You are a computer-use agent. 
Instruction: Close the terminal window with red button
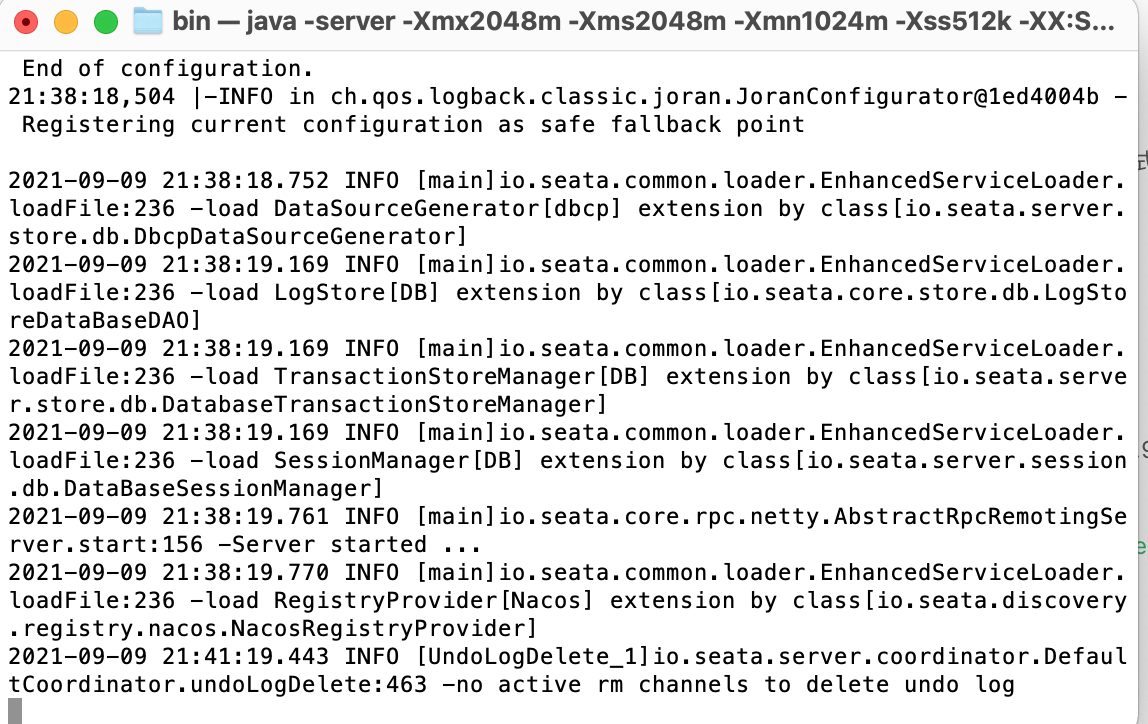[x=26, y=23]
